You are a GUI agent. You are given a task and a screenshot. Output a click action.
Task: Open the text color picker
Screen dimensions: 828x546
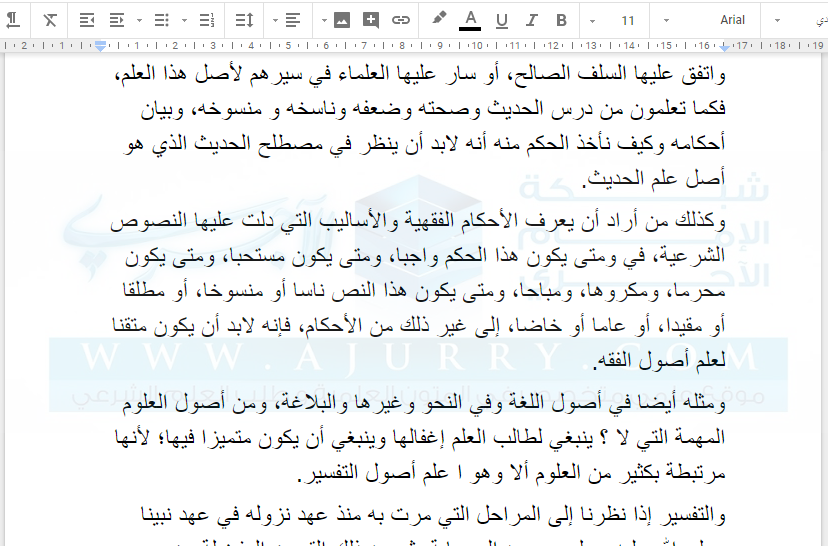click(470, 20)
